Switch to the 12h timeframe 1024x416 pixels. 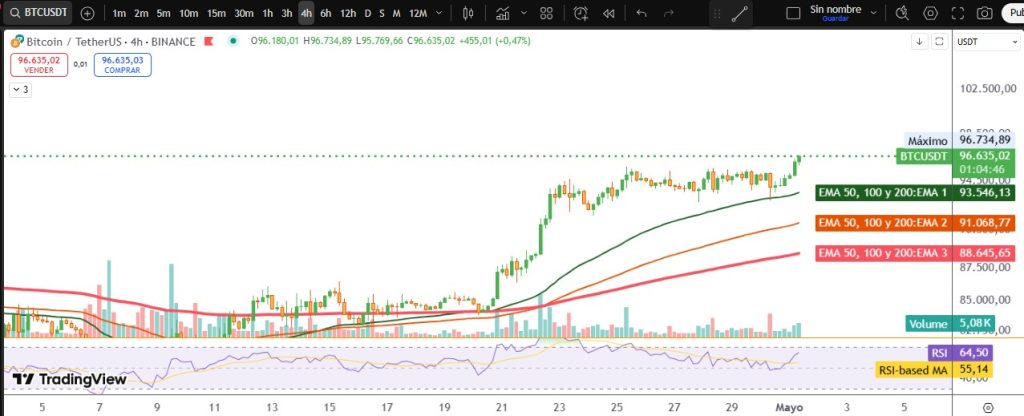pyautogui.click(x=348, y=13)
